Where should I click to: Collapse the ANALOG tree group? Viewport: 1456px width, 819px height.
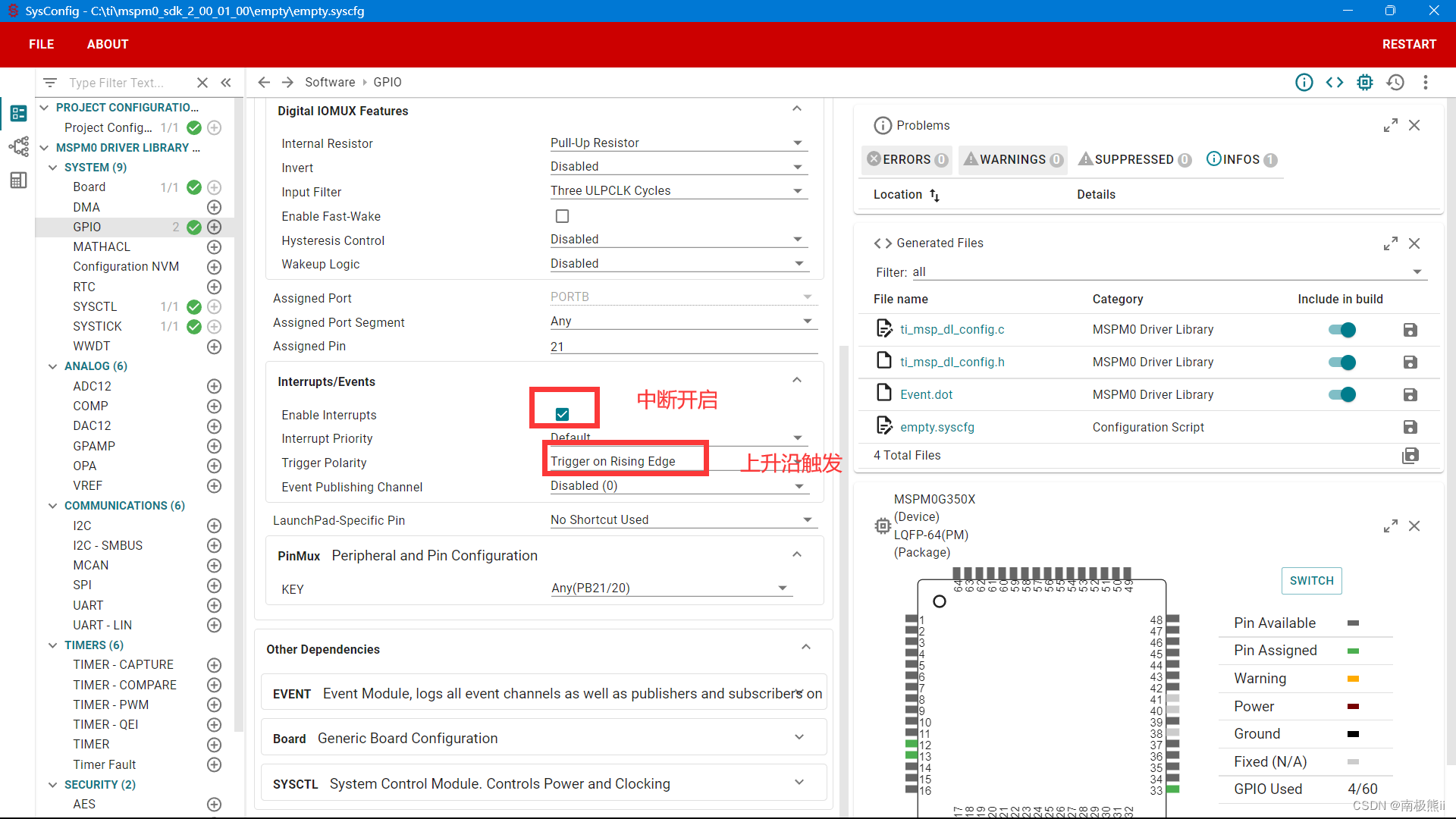(x=52, y=366)
